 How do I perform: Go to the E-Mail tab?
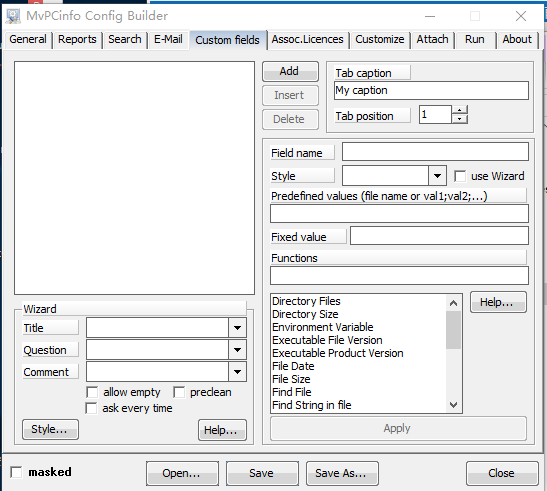pos(168,39)
